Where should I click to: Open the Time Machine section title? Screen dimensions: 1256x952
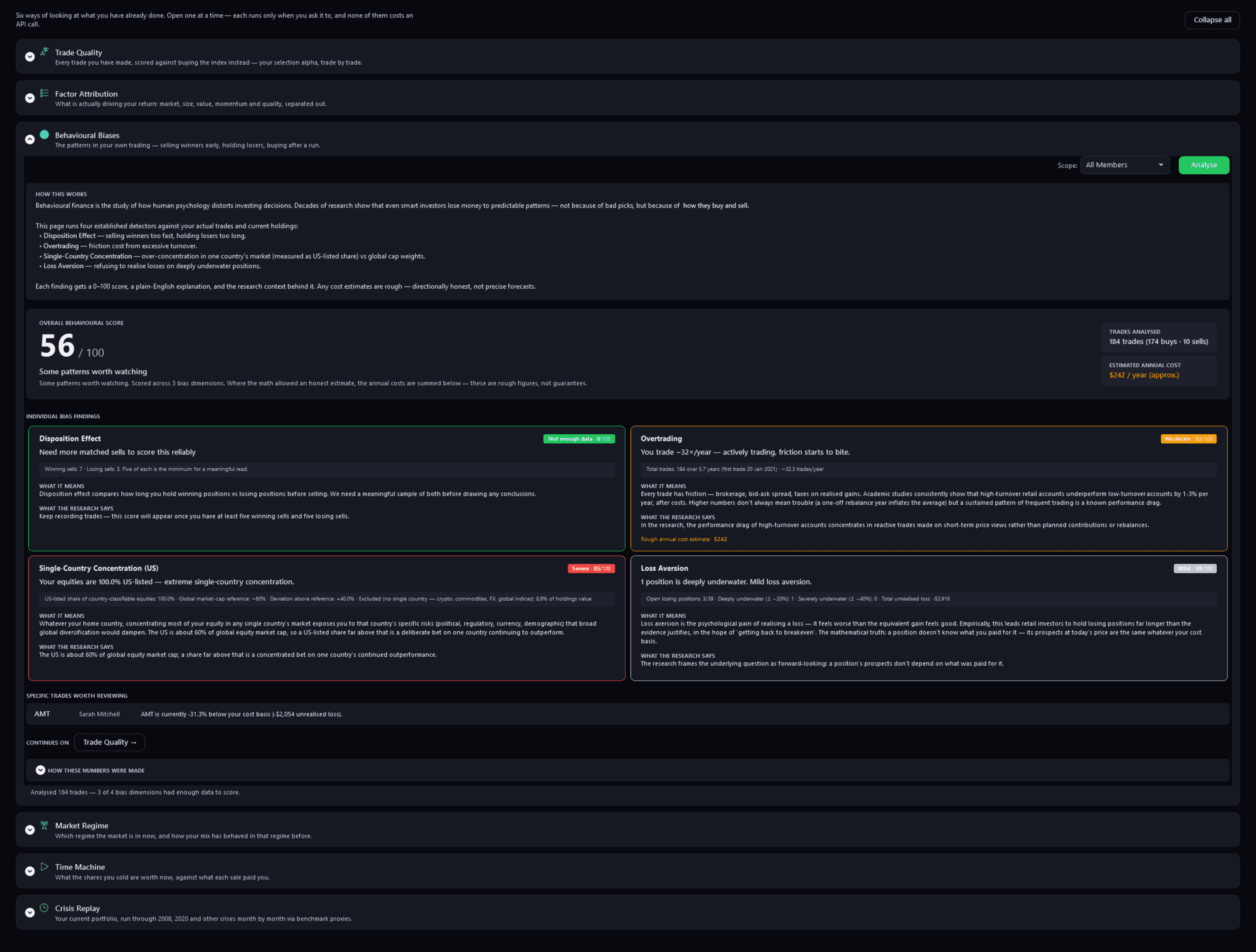80,867
